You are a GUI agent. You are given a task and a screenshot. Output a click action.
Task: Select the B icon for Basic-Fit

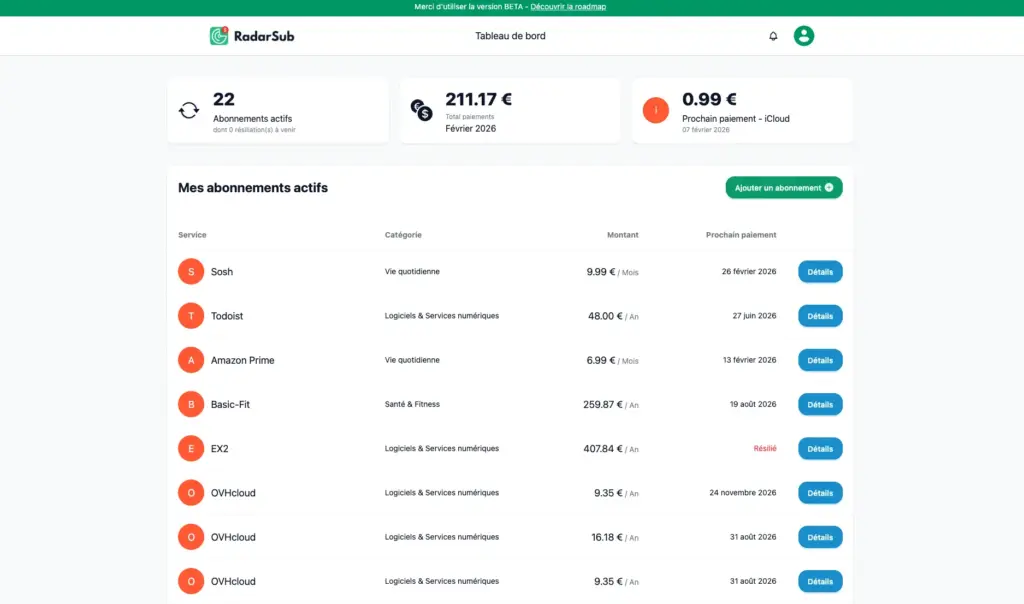click(x=190, y=404)
